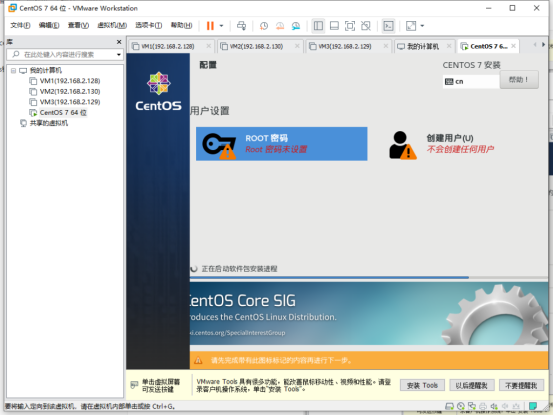Click the 安装 Tools button

pos(422,385)
